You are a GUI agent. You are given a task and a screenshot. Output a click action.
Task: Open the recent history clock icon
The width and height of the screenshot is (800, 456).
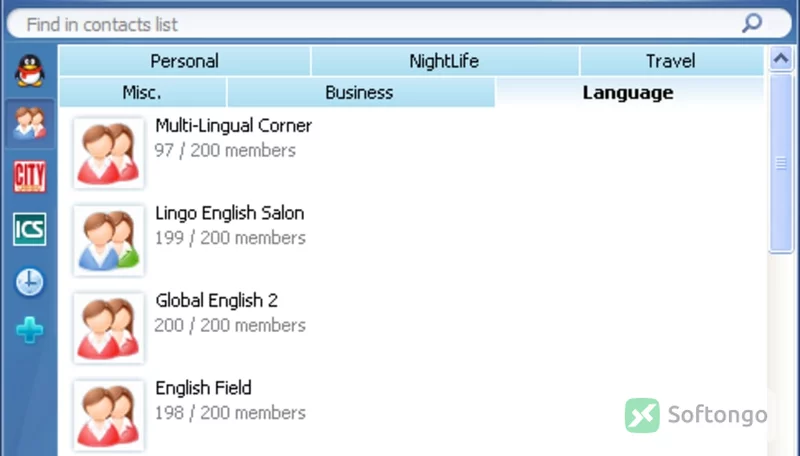pos(30,282)
